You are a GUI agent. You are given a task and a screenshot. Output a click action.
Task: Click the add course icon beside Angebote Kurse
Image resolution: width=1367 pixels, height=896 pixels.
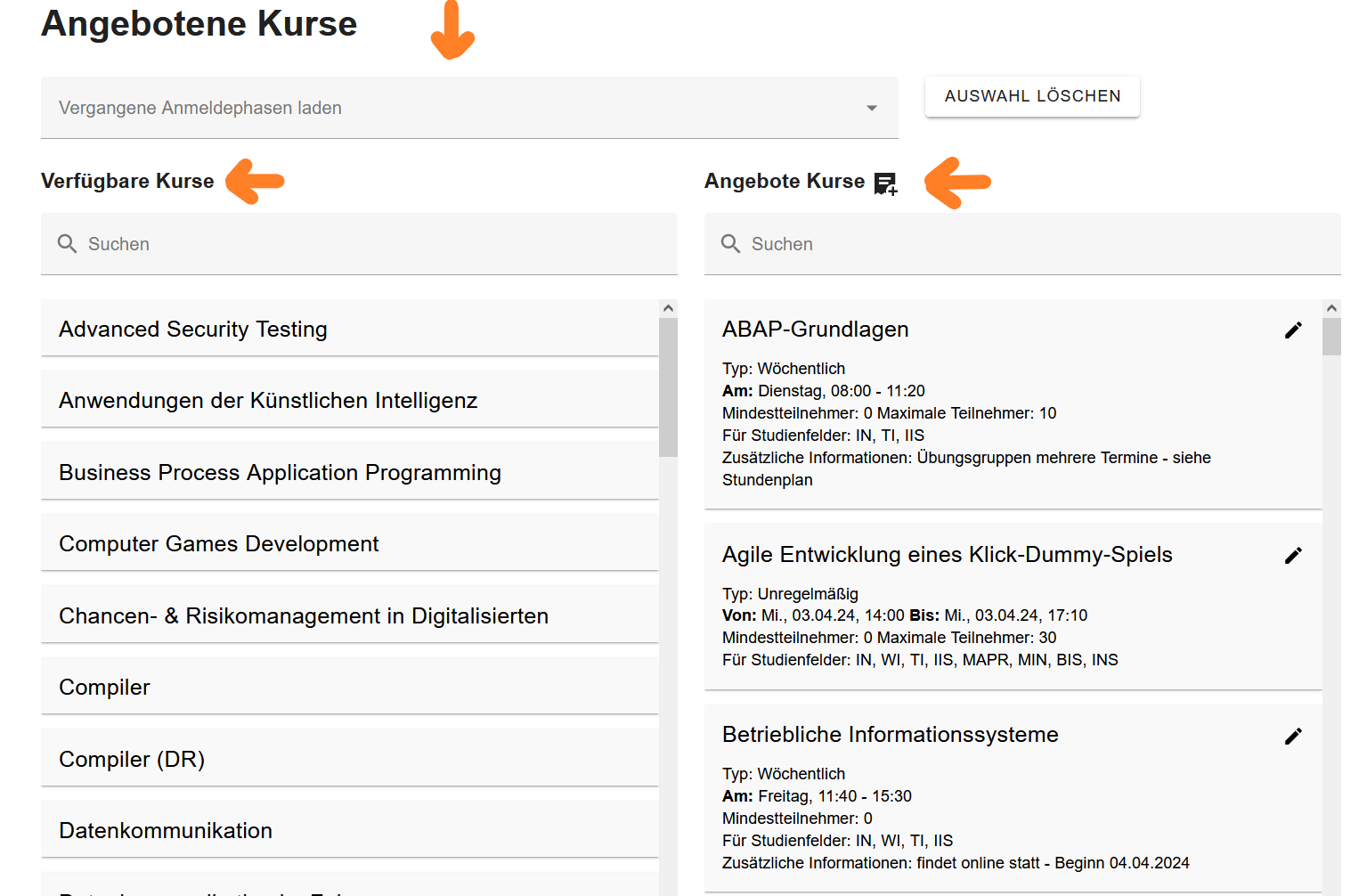pos(885,183)
